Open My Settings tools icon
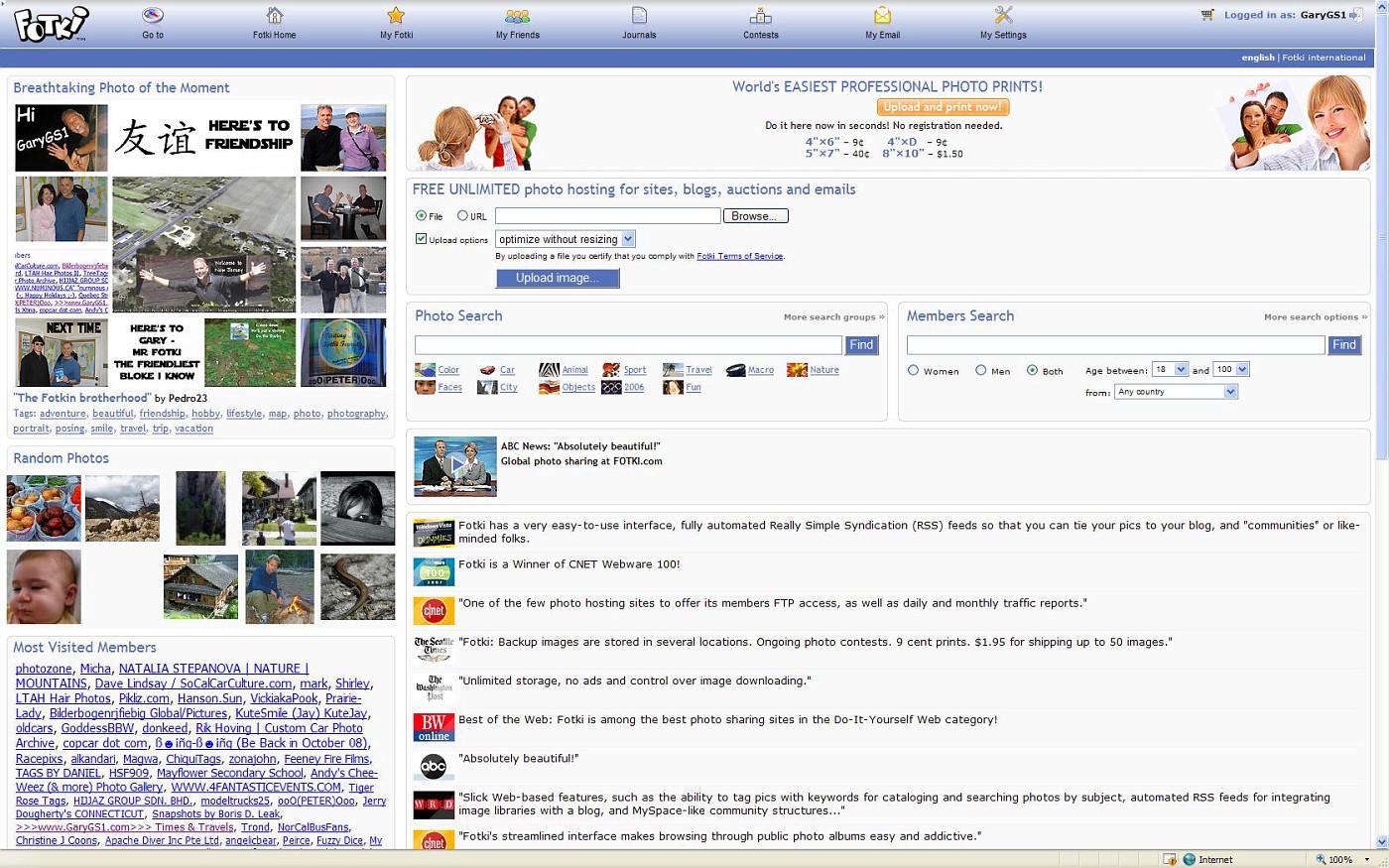Image resolution: width=1389 pixels, height=868 pixels. pyautogui.click(x=1003, y=15)
